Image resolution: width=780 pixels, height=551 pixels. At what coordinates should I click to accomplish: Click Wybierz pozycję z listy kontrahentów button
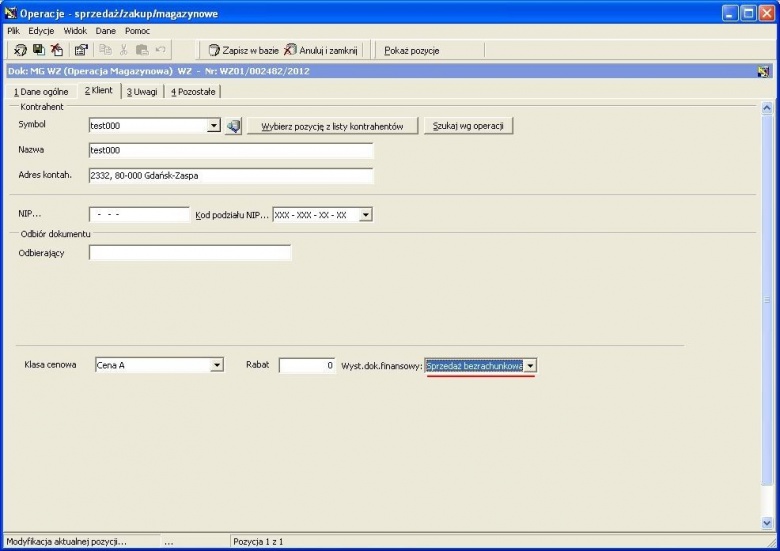pos(332,126)
